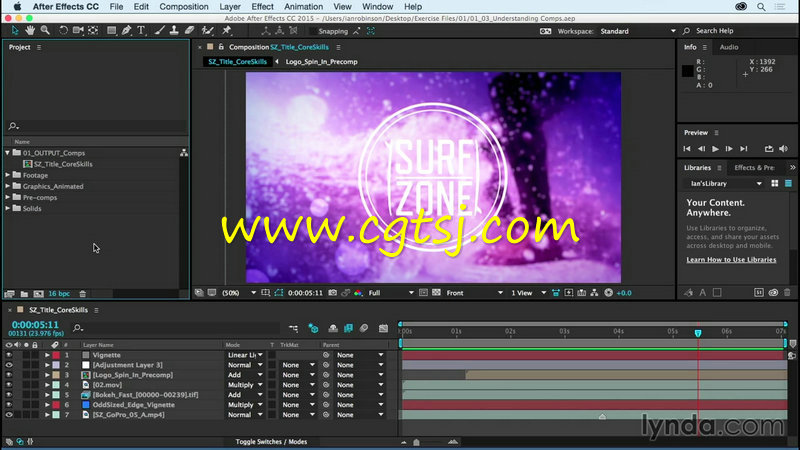The image size is (800, 450).
Task: Open the Front 3D view dropdown
Action: coord(474,293)
